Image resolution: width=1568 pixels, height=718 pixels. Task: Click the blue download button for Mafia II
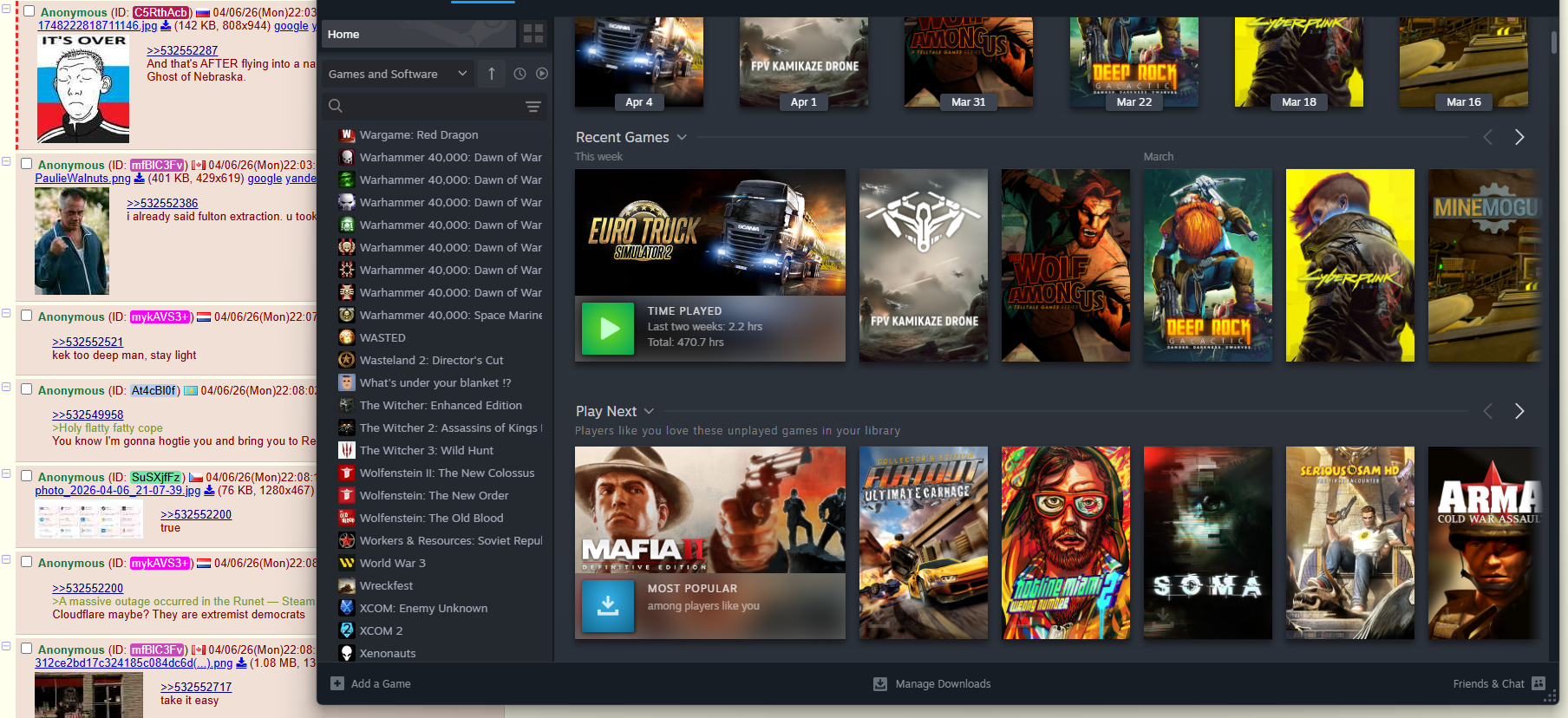tap(608, 606)
